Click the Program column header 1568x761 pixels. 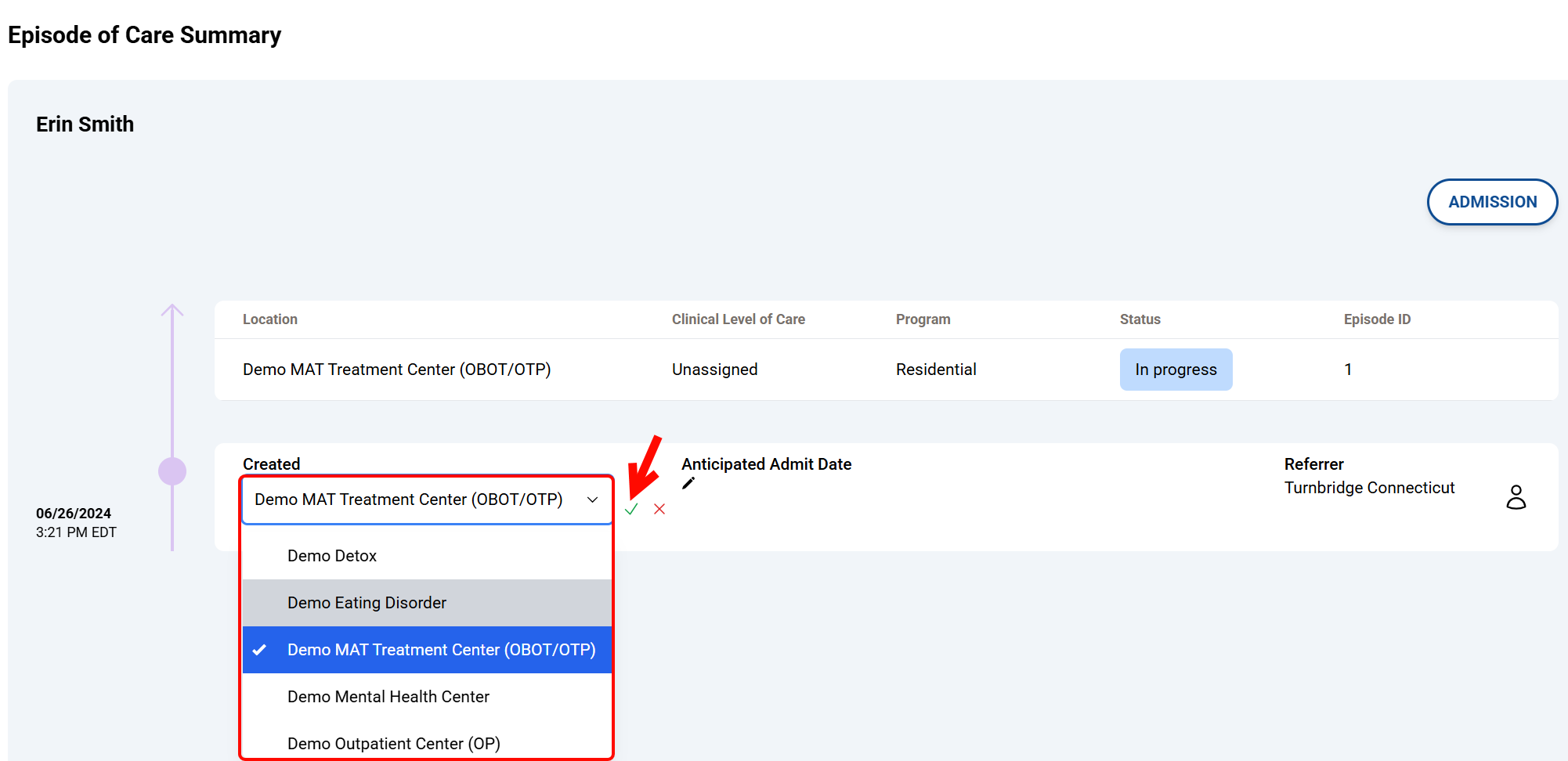point(923,319)
